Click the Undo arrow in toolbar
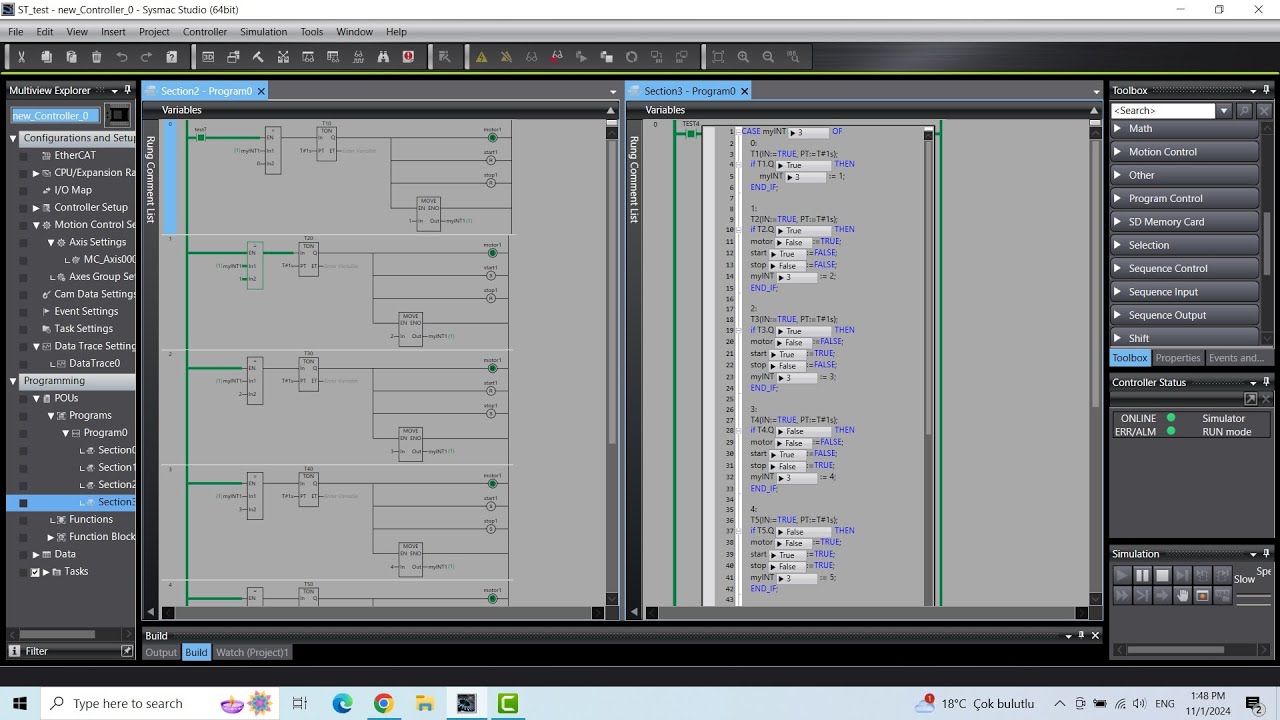Screen dimensions: 1280x720 (122, 57)
